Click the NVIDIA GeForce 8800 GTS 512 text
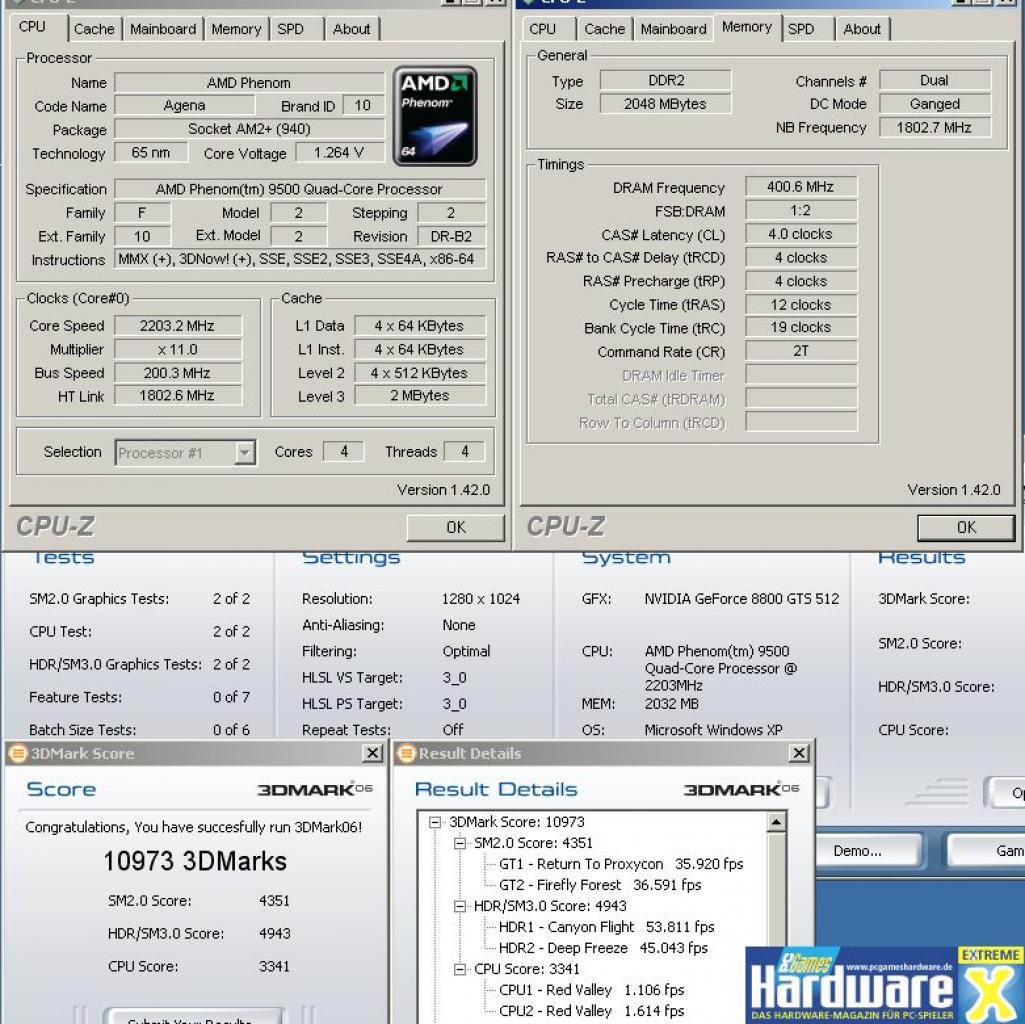Screen dimensions: 1025x1024 pyautogui.click(x=741, y=598)
